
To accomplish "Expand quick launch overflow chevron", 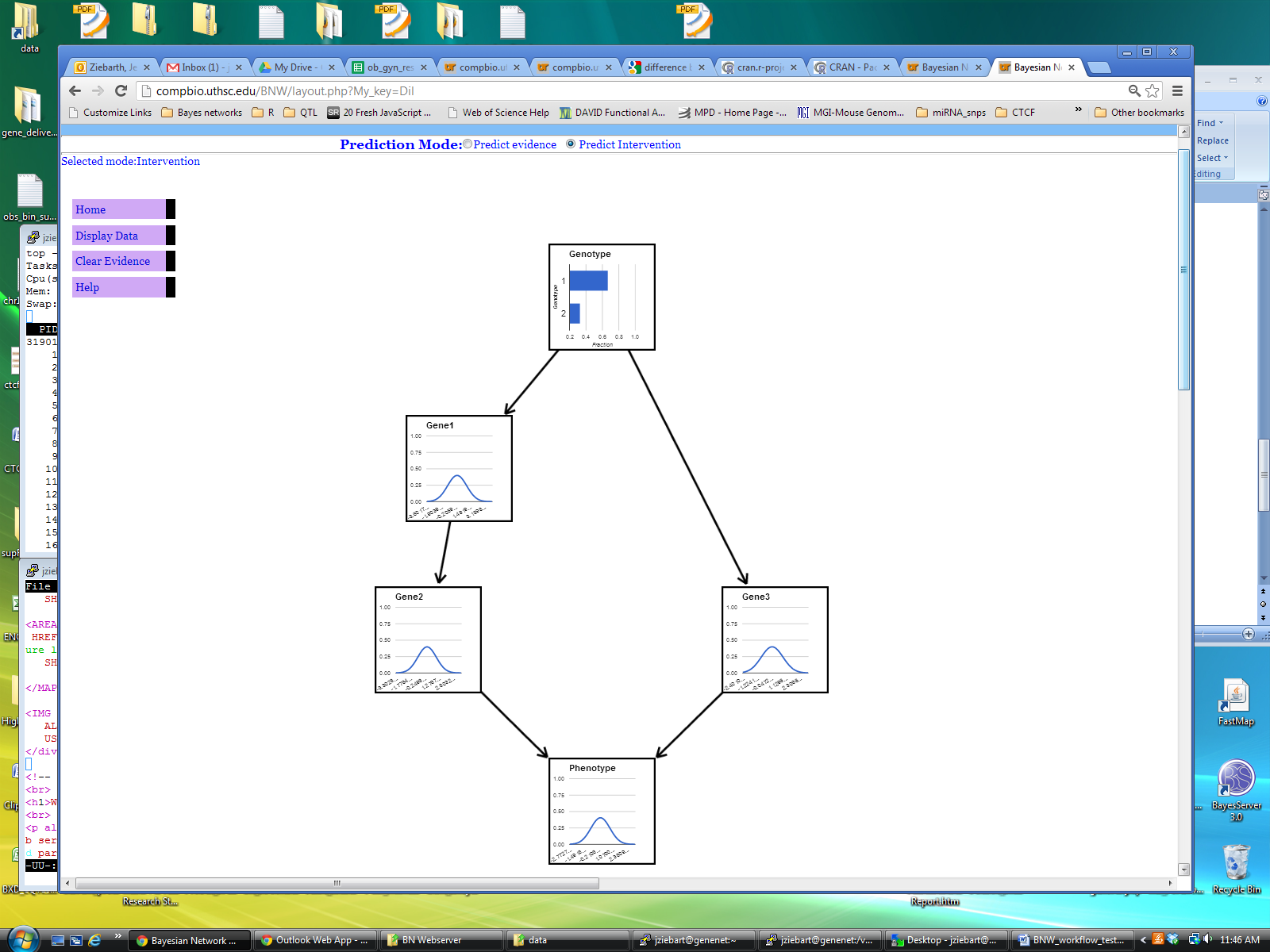I will 117,936.
